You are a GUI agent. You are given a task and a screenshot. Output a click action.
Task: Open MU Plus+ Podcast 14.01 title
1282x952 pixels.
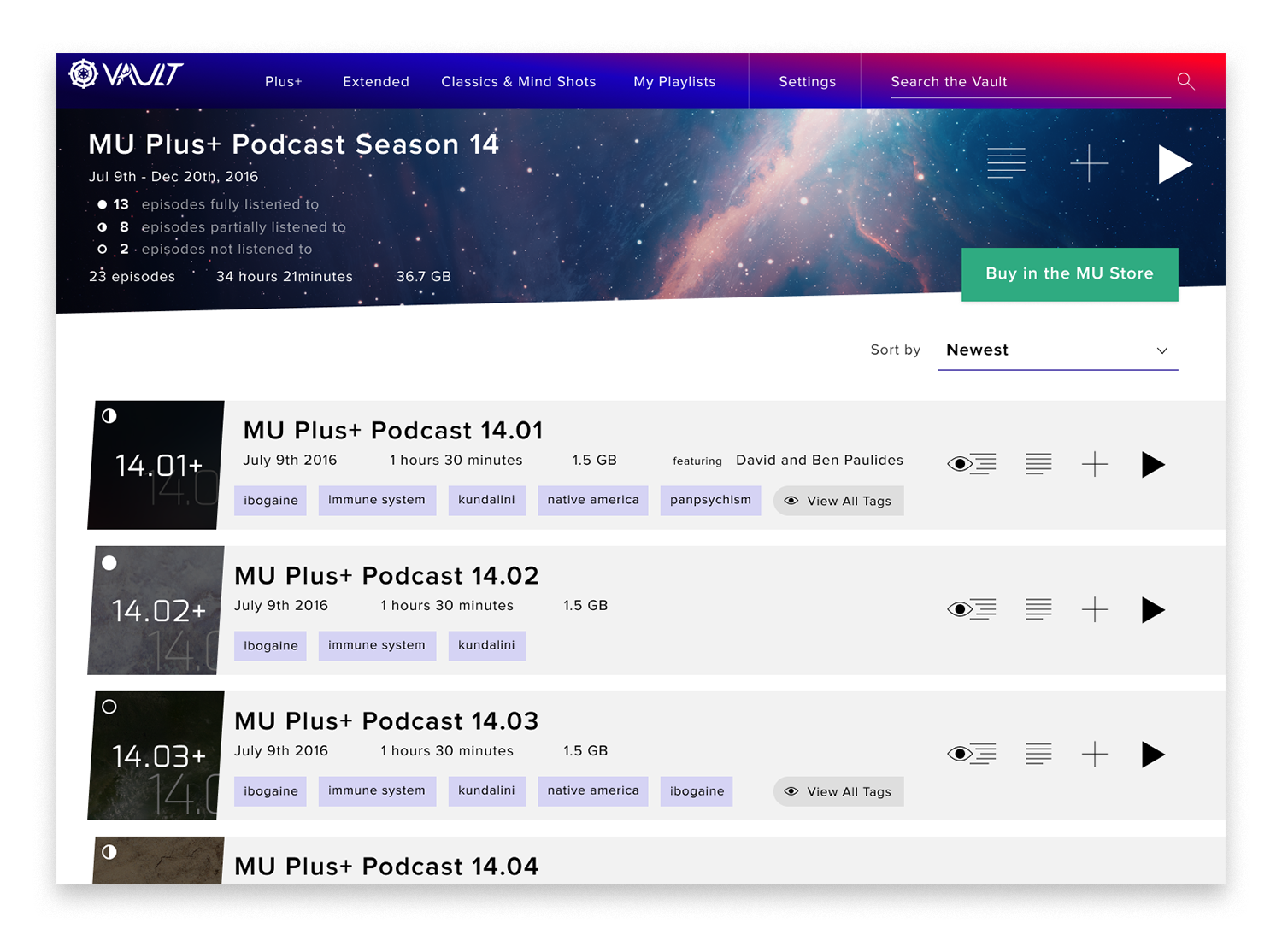tap(393, 430)
